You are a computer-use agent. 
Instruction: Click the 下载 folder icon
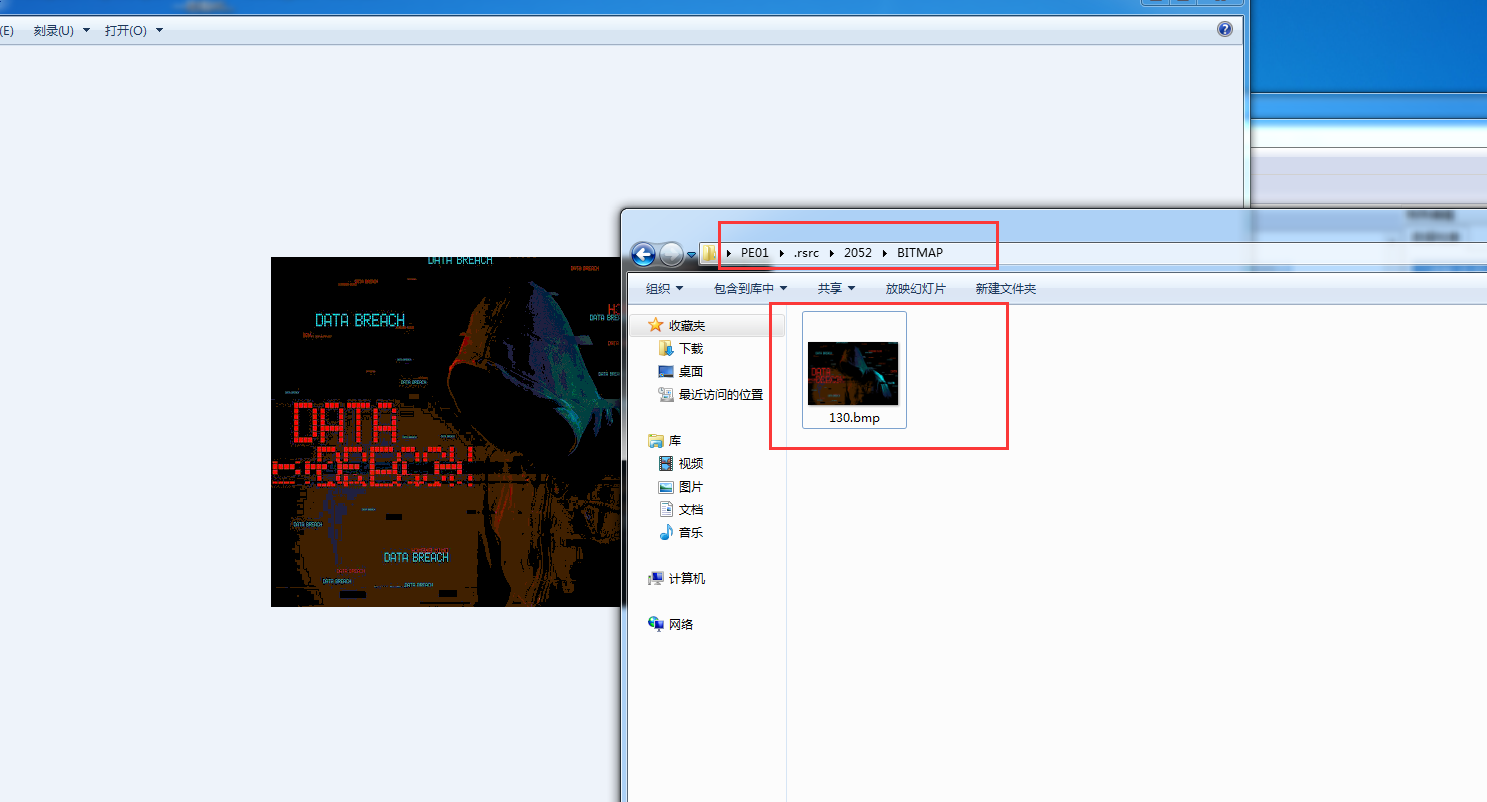[666, 348]
